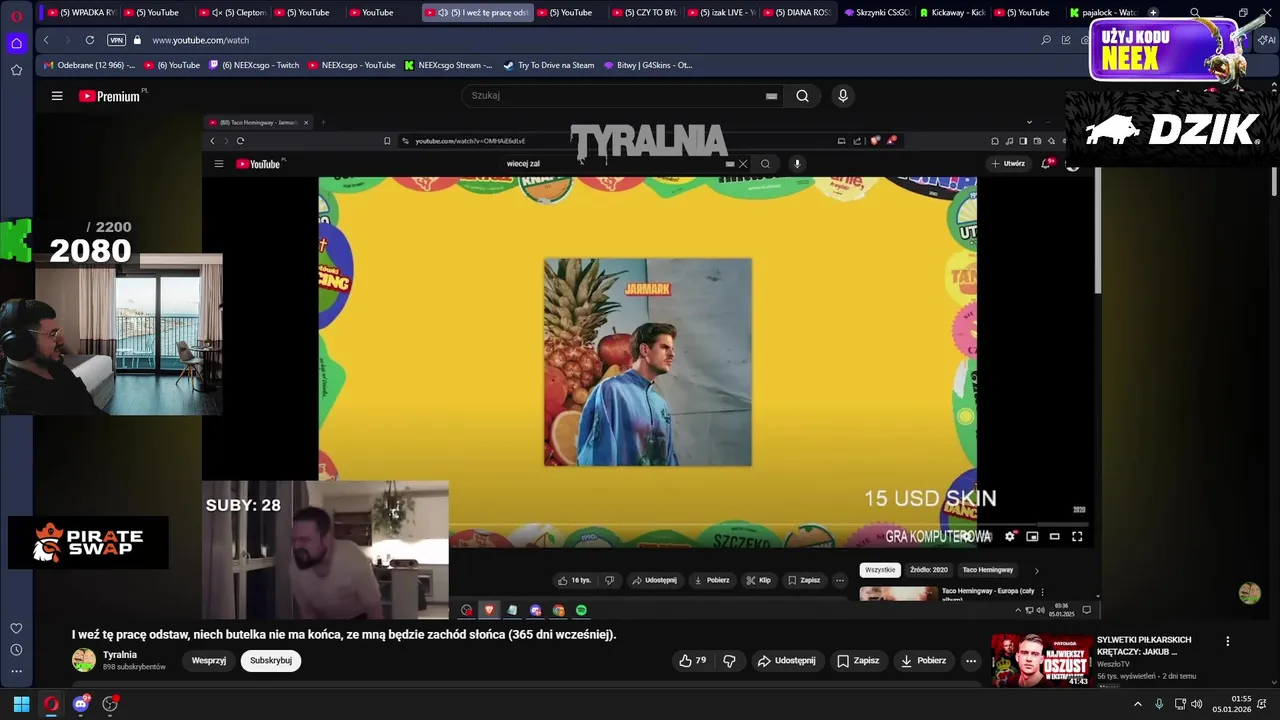Open the options menu for the SYLWETKI PIŁKARSKICH video
Image resolution: width=1280 pixels, height=720 pixels.
pyautogui.click(x=1228, y=641)
